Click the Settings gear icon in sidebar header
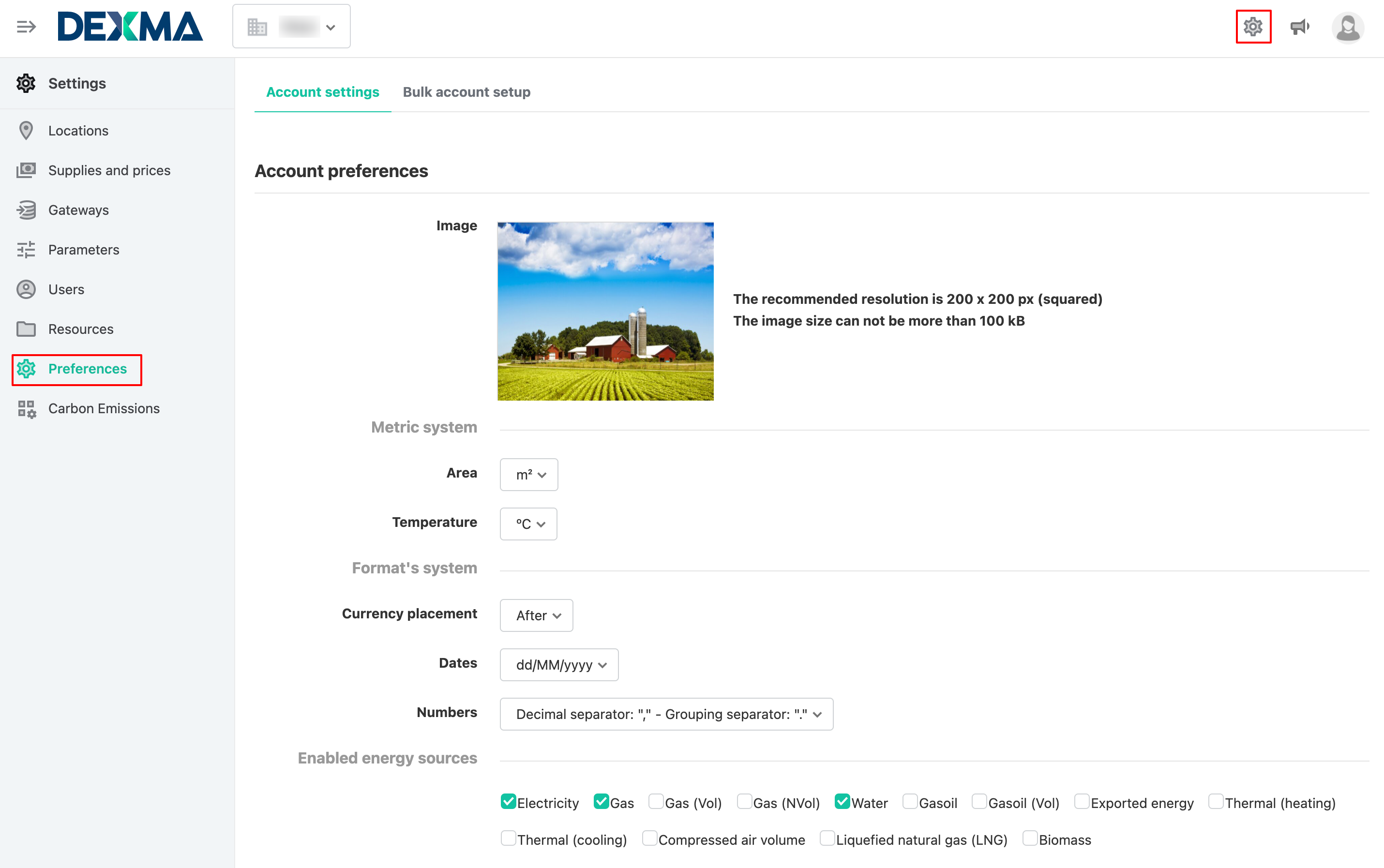This screenshot has width=1384, height=868. point(26,83)
